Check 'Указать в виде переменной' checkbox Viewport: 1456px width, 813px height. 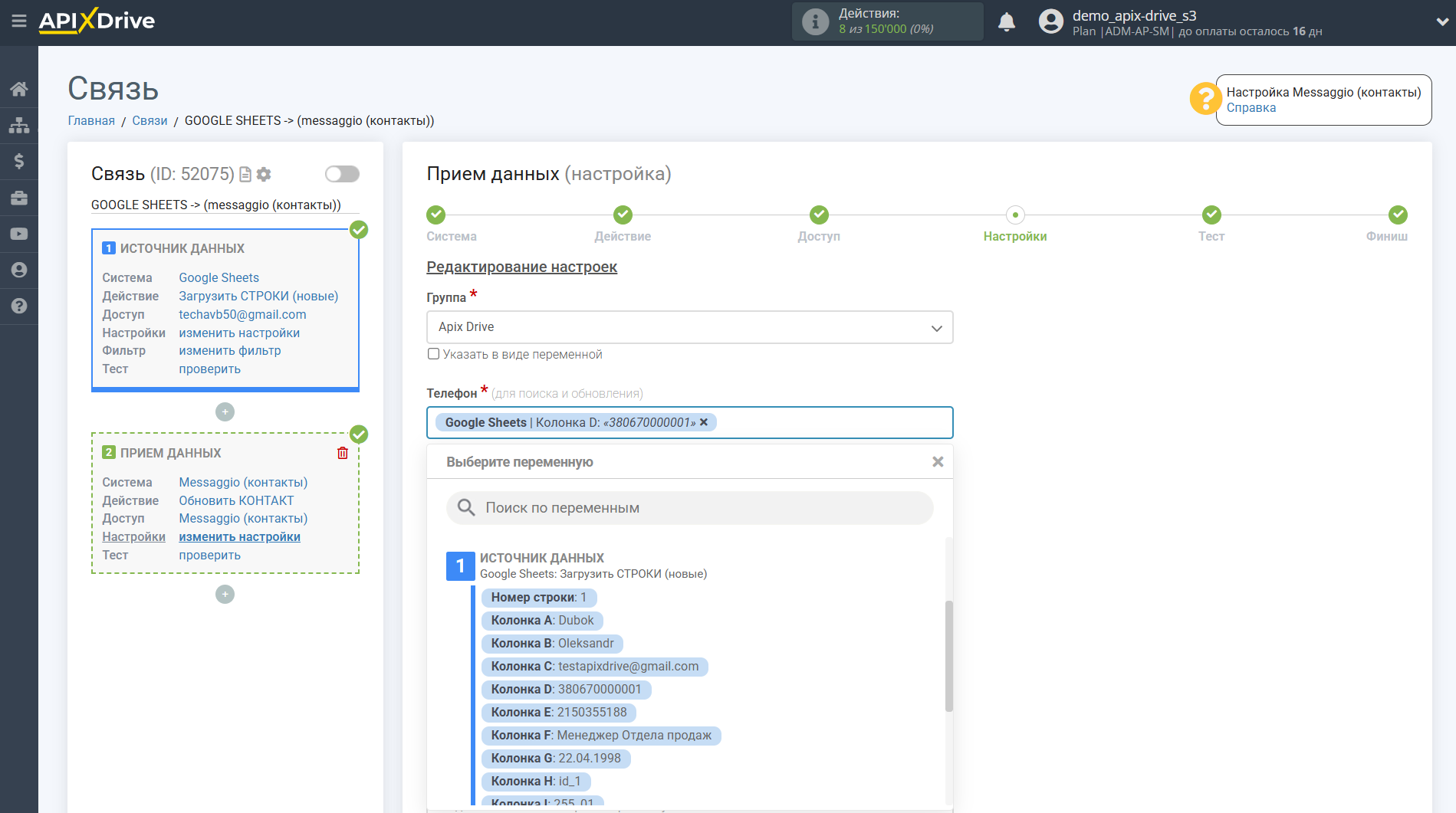tap(434, 354)
